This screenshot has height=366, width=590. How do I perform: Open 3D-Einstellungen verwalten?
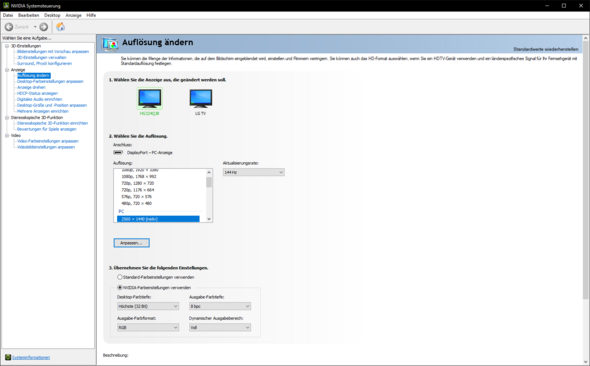(42, 58)
